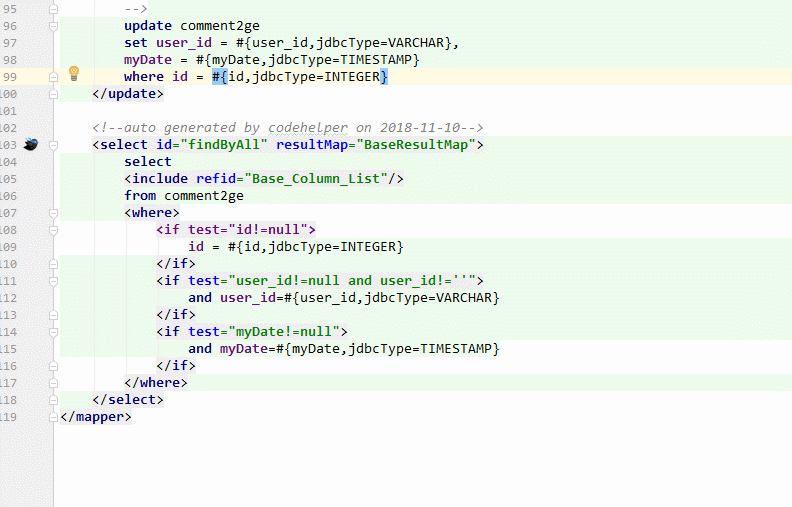792x507 pixels.
Task: Click fold marker at </where> closing tag
Action: tap(53, 383)
